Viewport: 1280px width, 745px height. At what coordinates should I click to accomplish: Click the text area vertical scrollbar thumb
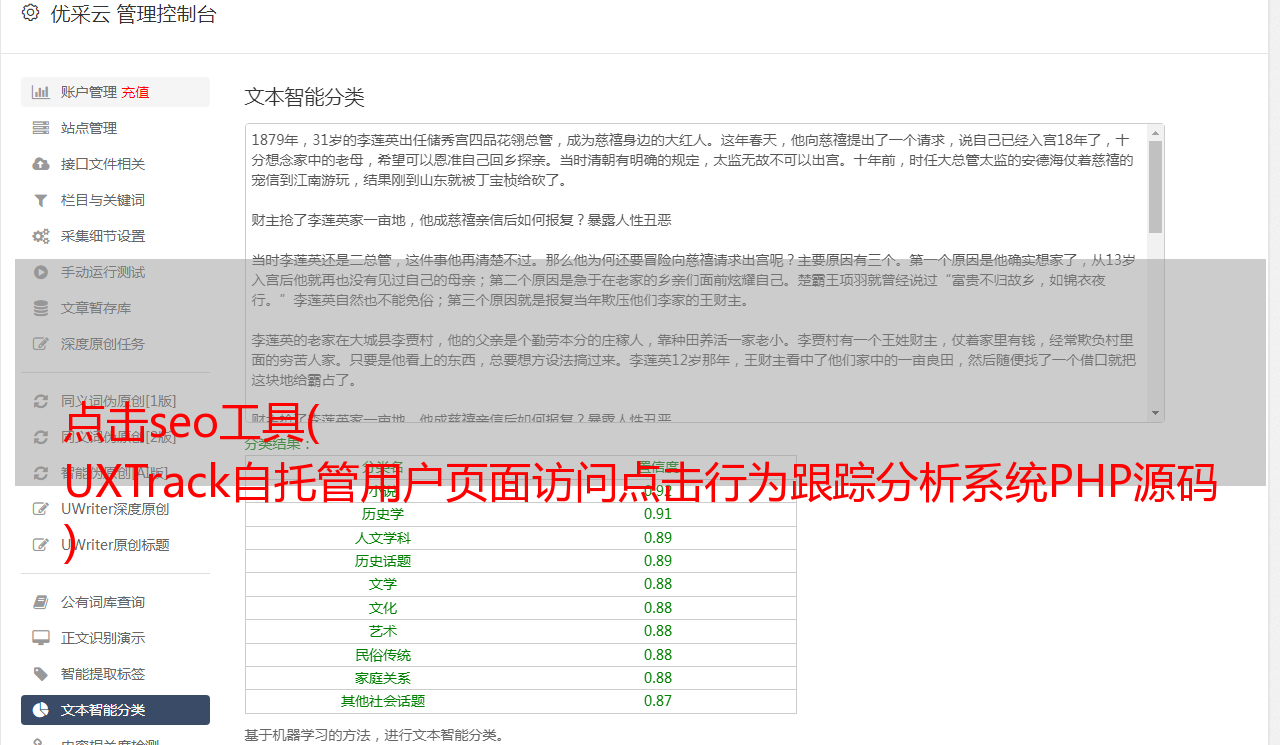[x=1156, y=187]
